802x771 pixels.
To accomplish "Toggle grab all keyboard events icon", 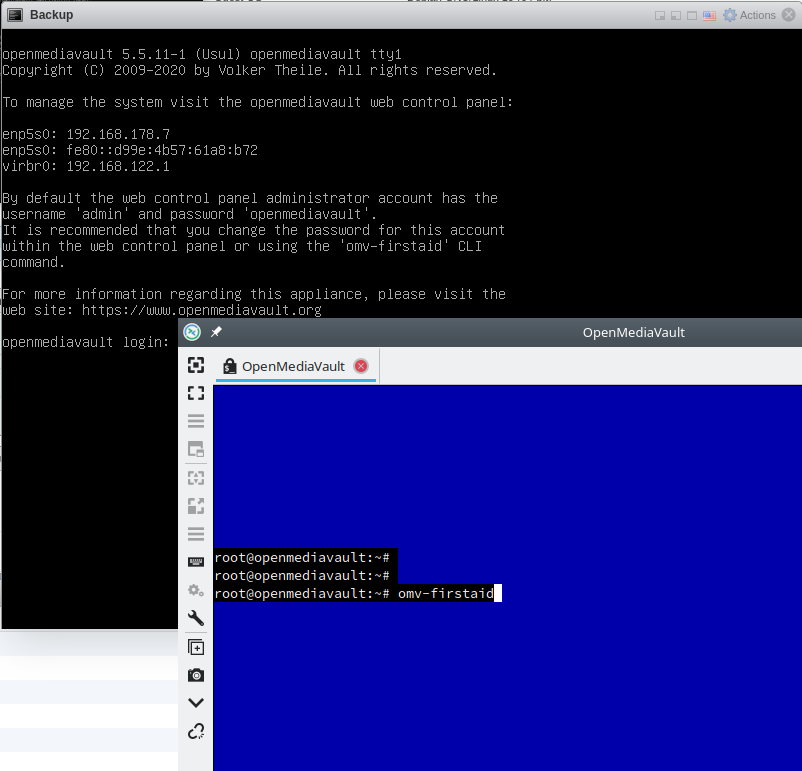I will pyautogui.click(x=196, y=562).
